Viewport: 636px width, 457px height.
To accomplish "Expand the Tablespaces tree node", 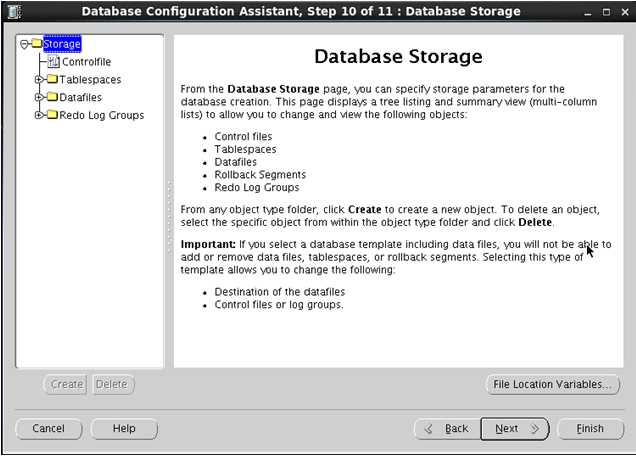I will [x=39, y=79].
